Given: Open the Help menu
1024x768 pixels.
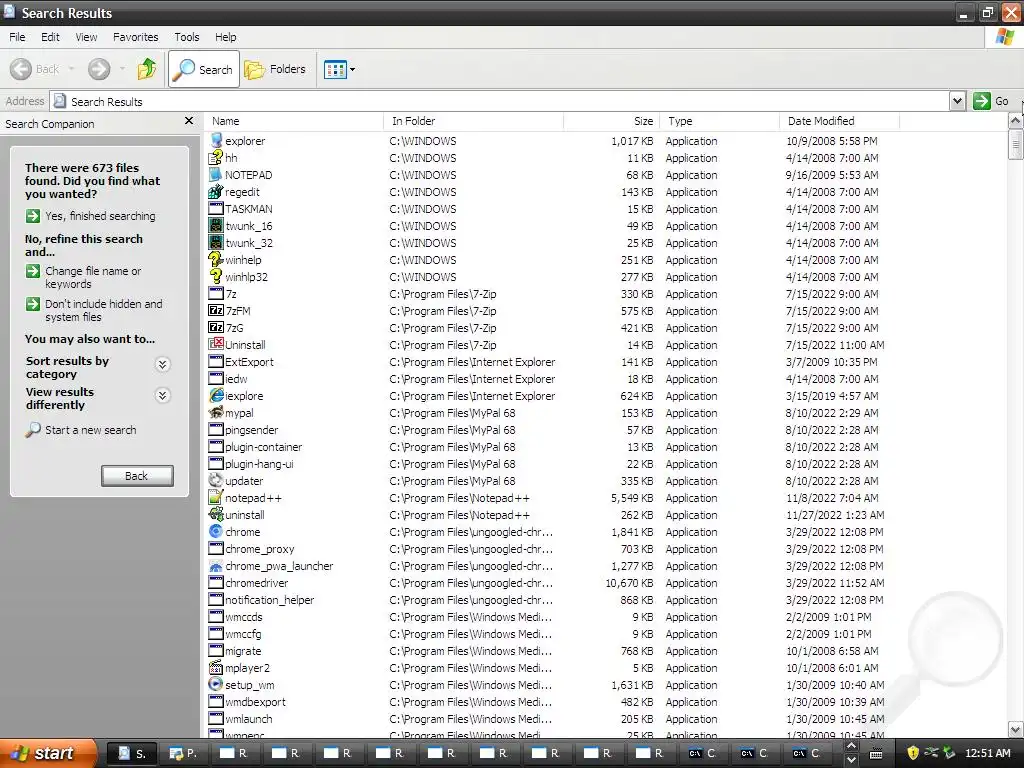Looking at the screenshot, I should (225, 37).
